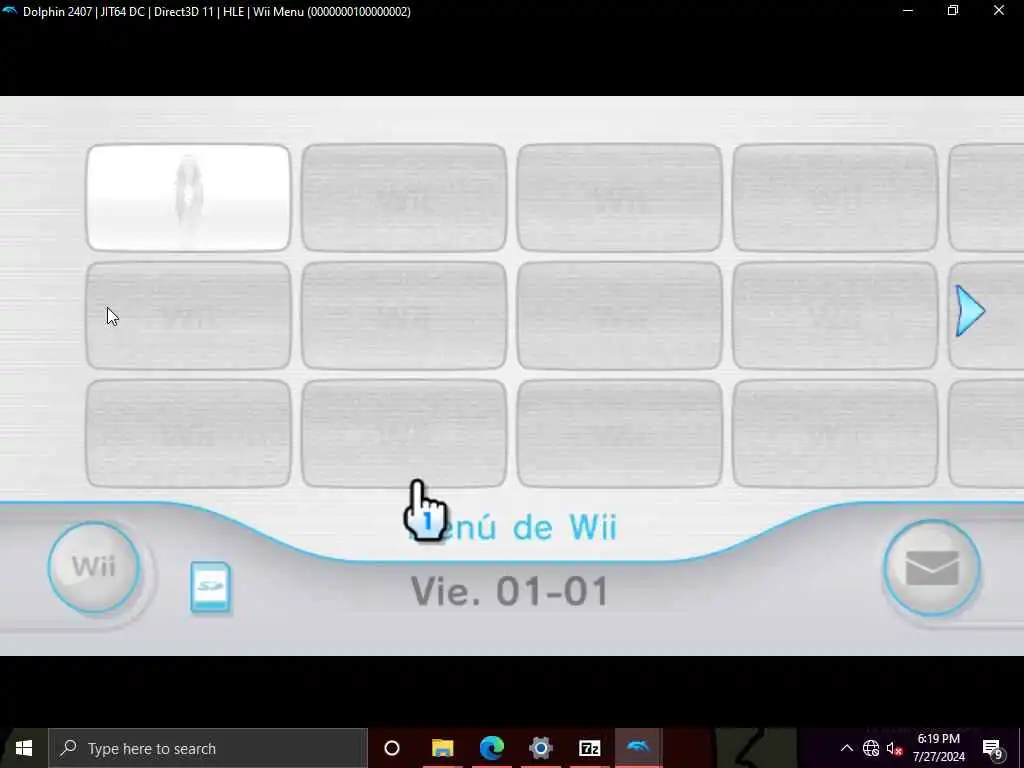Open the round Wii button
Viewport: 1024px width, 768px height.
tap(94, 567)
